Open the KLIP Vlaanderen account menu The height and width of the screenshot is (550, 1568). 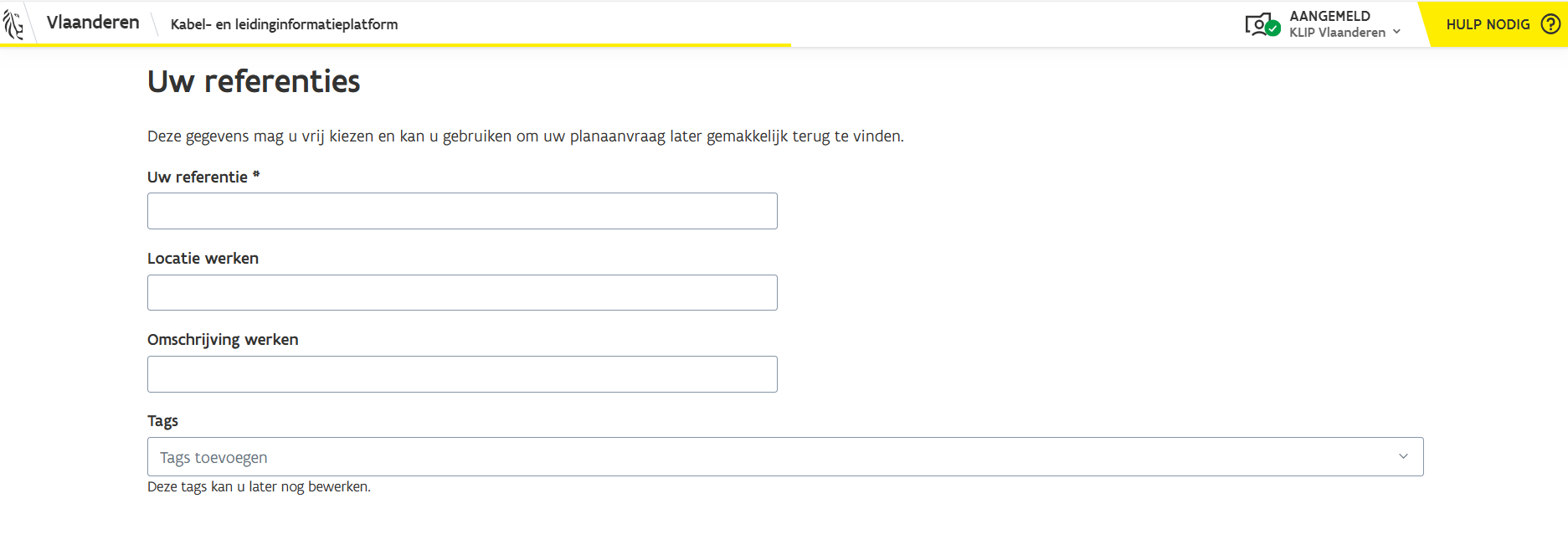click(x=1337, y=33)
